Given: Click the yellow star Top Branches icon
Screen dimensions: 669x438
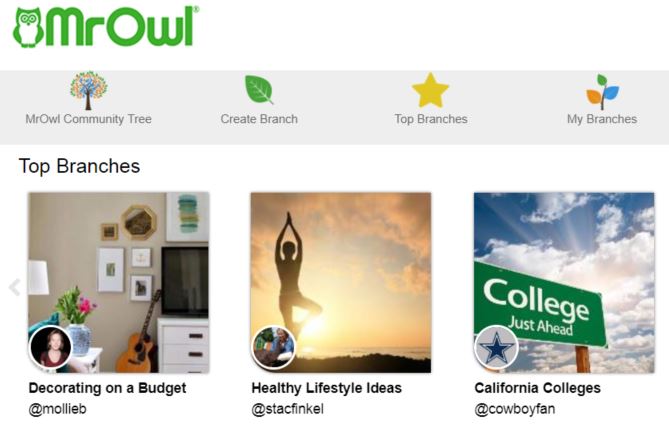Looking at the screenshot, I should tap(430, 90).
